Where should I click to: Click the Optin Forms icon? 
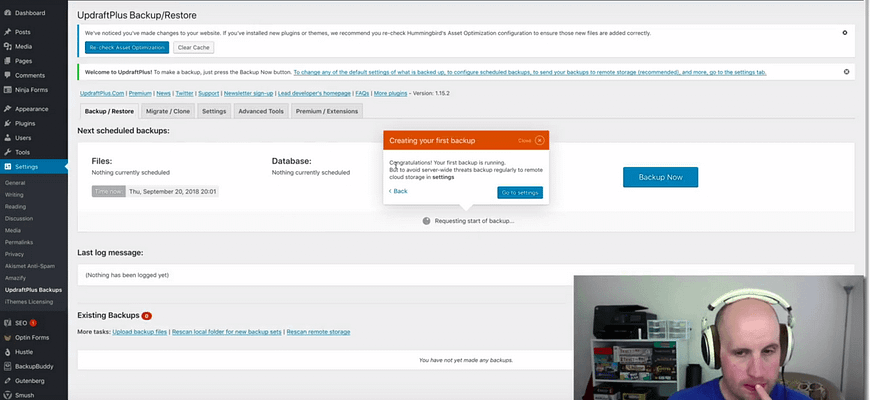[x=7, y=337]
